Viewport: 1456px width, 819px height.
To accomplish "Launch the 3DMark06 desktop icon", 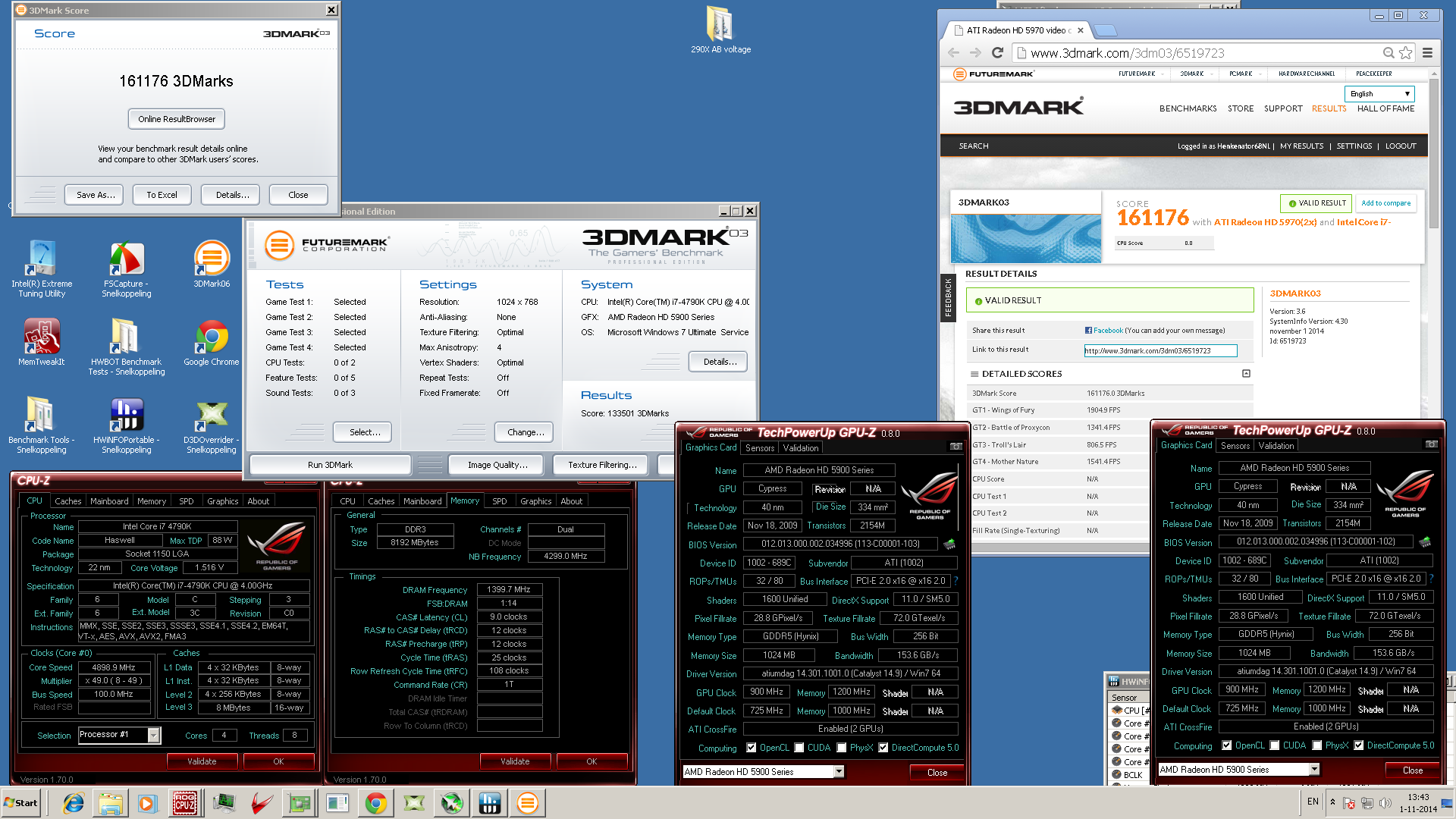I will (212, 264).
